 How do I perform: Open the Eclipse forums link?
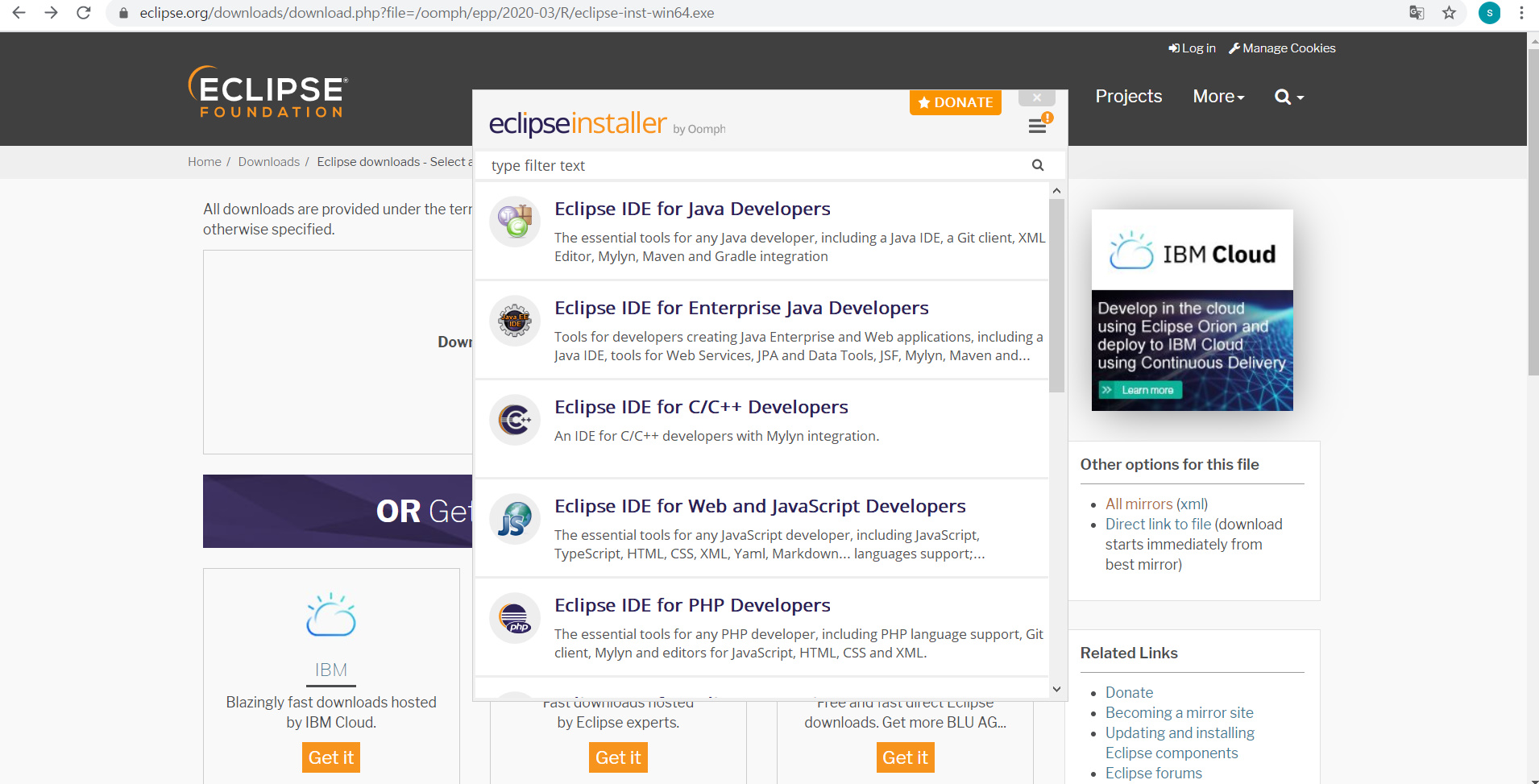tap(1153, 773)
